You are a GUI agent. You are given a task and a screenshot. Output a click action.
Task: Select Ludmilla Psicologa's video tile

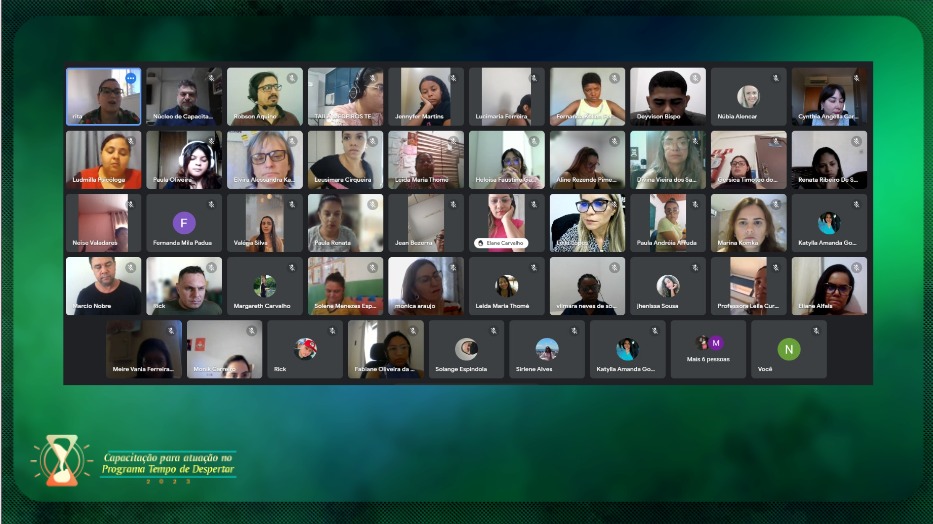coord(103,159)
